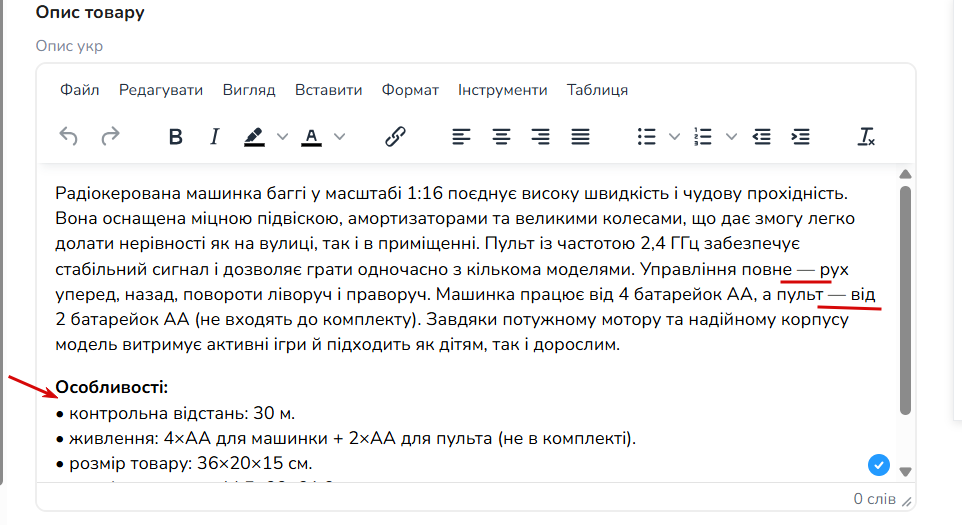Align text center
The height and width of the screenshot is (525, 962).
click(x=501, y=136)
